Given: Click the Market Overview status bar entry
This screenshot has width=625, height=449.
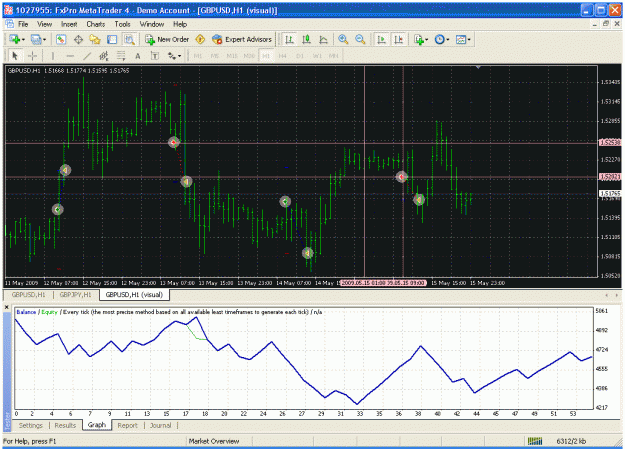Looking at the screenshot, I should pos(214,441).
